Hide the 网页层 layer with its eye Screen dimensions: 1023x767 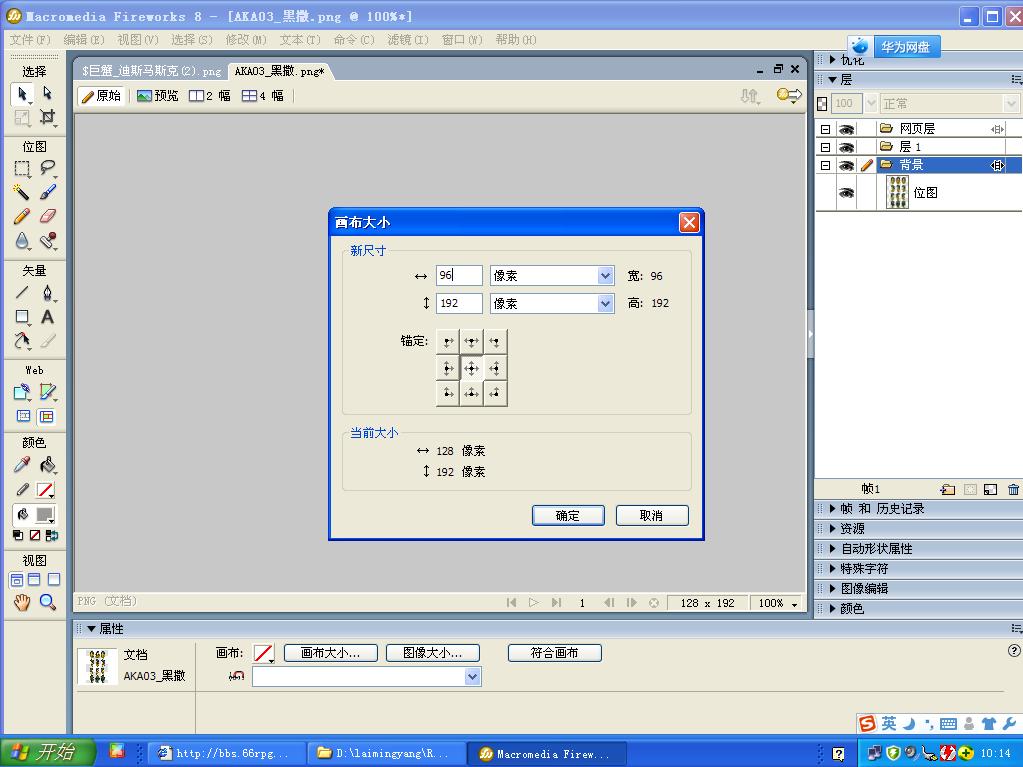click(x=846, y=129)
